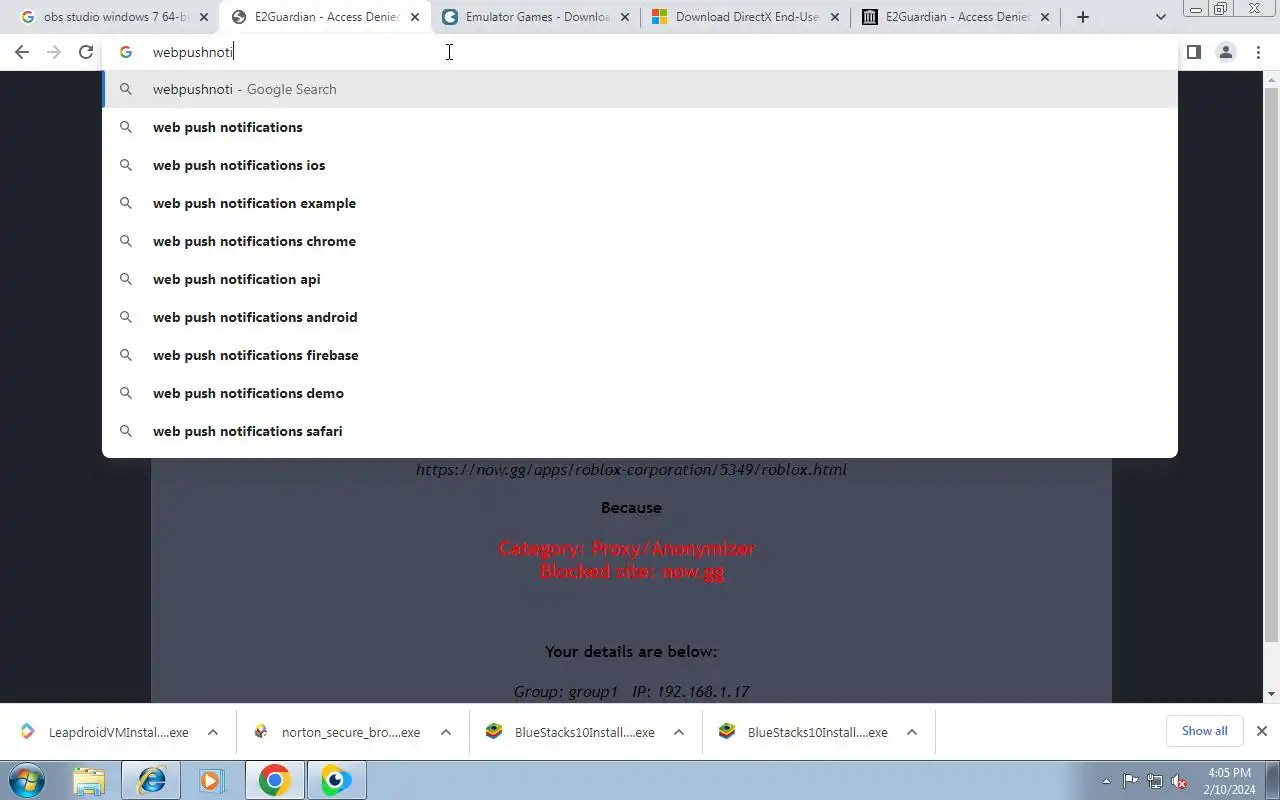This screenshot has width=1280, height=800.
Task: Choose the web push notification api suggestion
Action: (x=640, y=279)
